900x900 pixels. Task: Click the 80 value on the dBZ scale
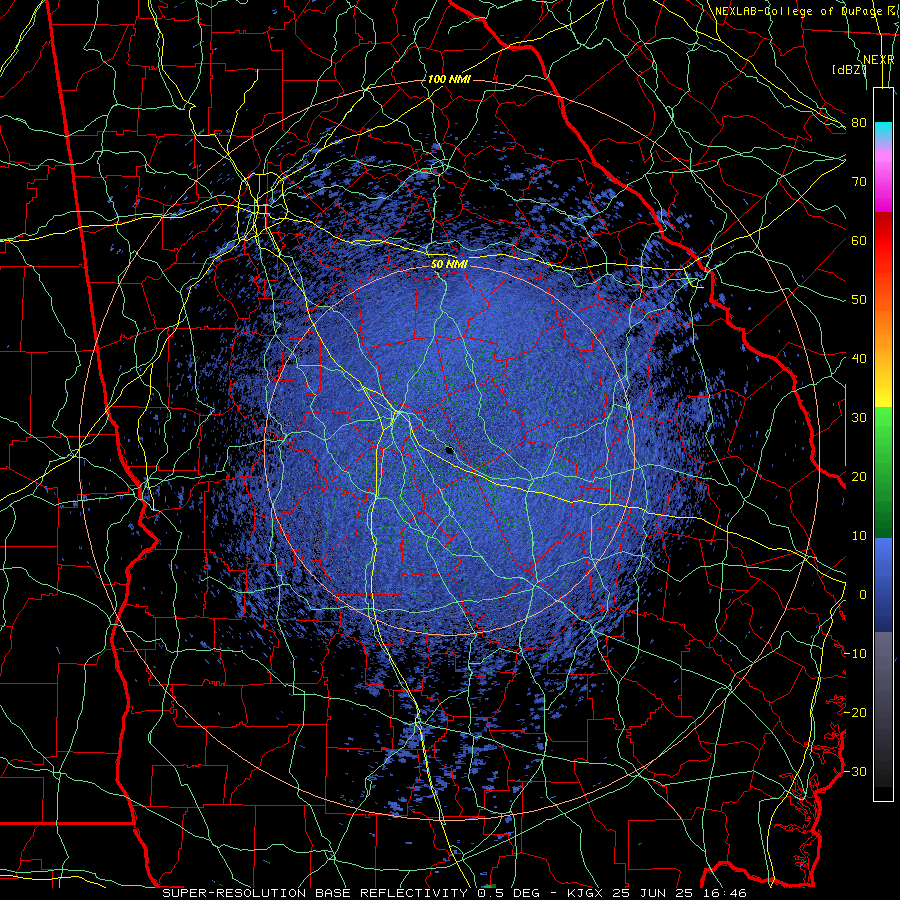859,122
